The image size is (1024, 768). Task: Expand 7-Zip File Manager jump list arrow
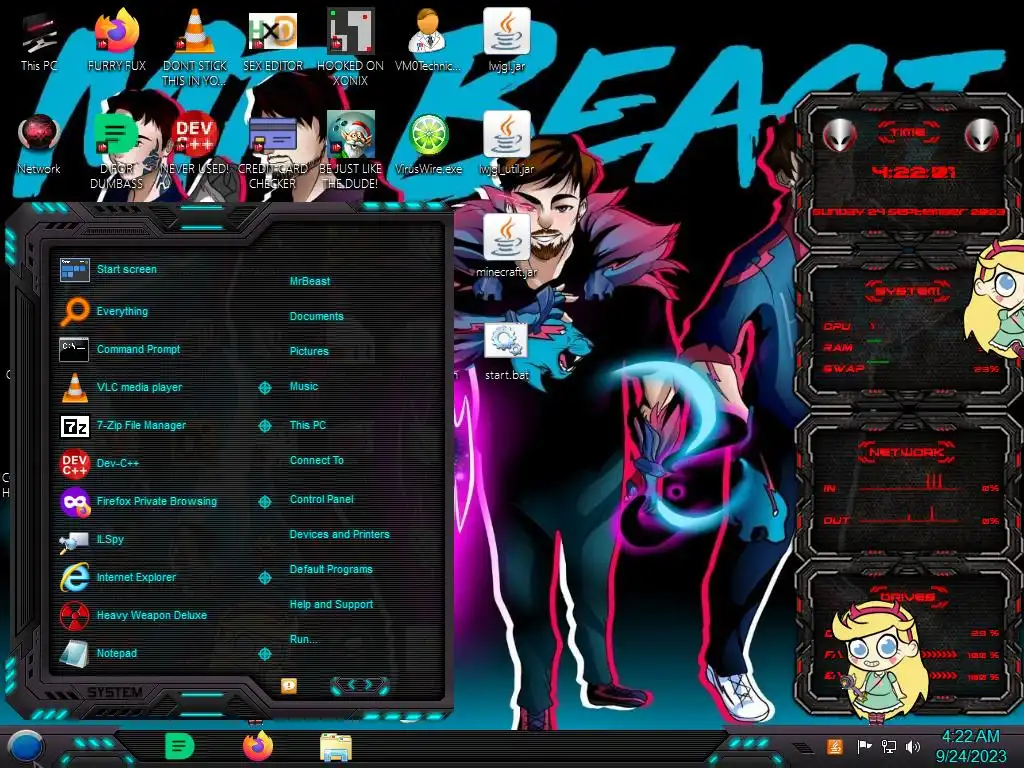[x=264, y=425]
